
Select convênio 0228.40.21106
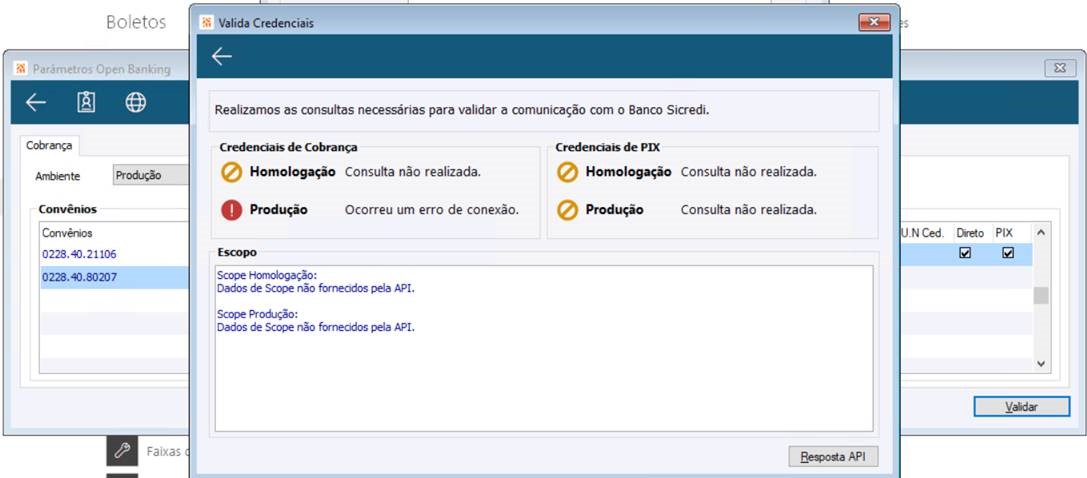coord(79,254)
